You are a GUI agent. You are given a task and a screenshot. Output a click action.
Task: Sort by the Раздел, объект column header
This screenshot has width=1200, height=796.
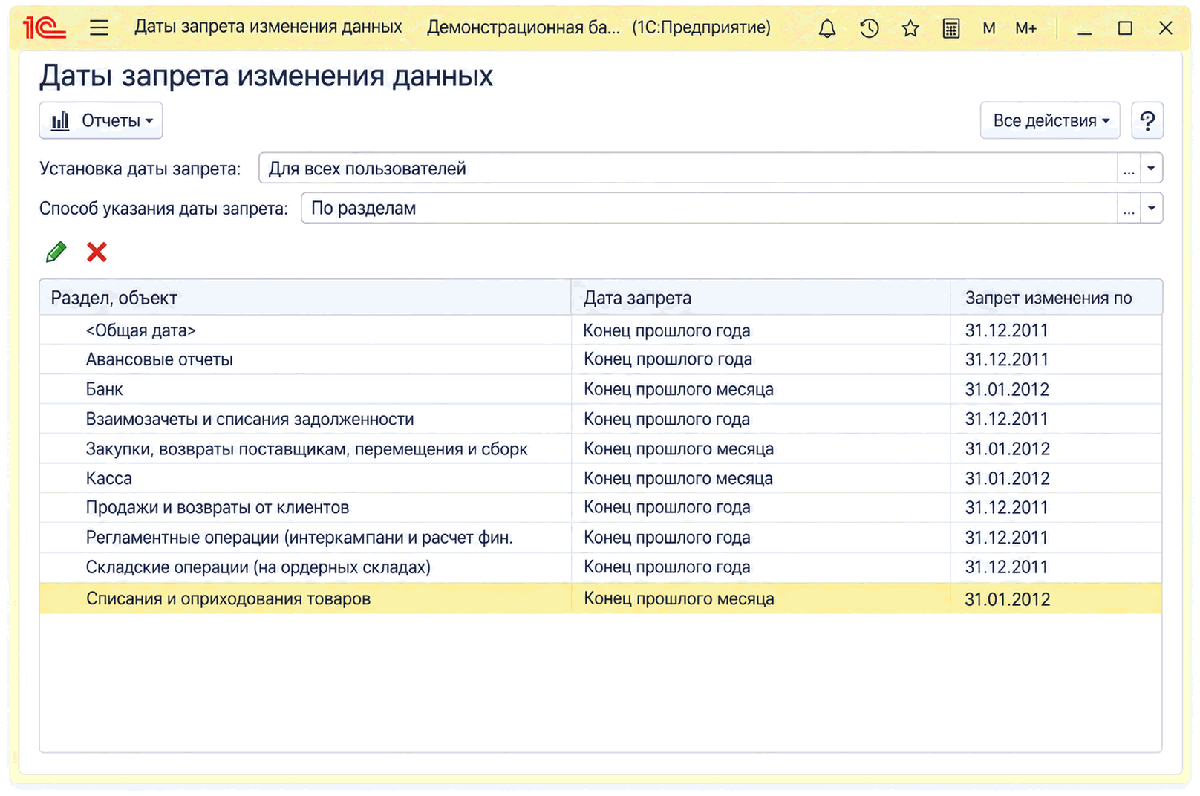(x=305, y=298)
